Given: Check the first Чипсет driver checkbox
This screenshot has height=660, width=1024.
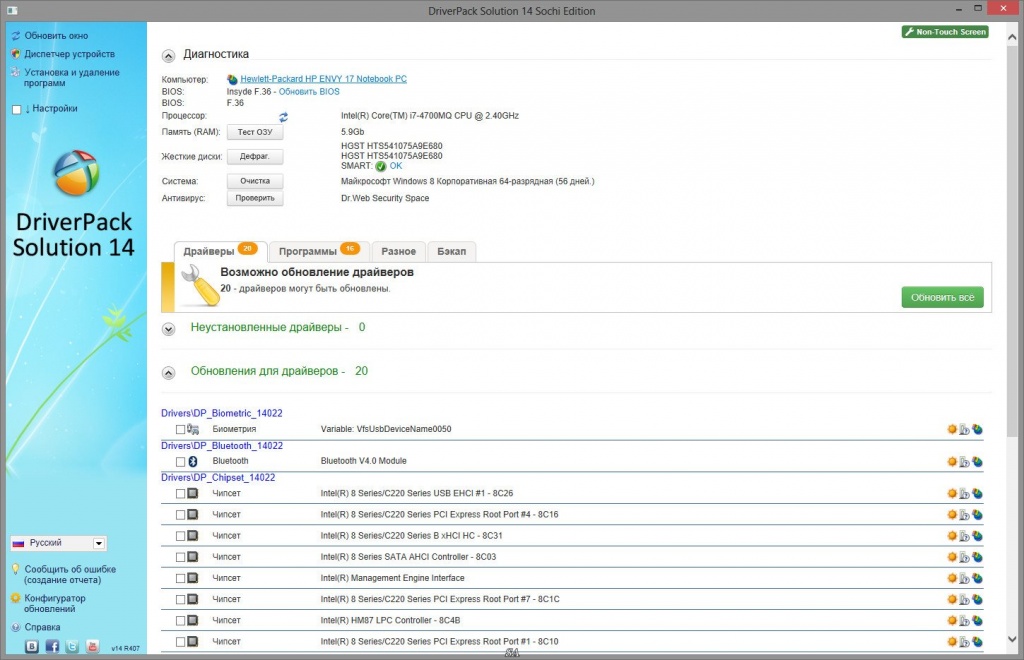Looking at the screenshot, I should (x=178, y=493).
